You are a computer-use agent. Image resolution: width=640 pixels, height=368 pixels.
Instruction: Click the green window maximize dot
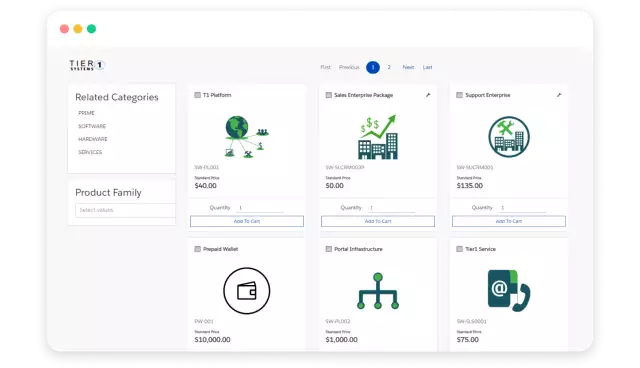tap(91, 29)
